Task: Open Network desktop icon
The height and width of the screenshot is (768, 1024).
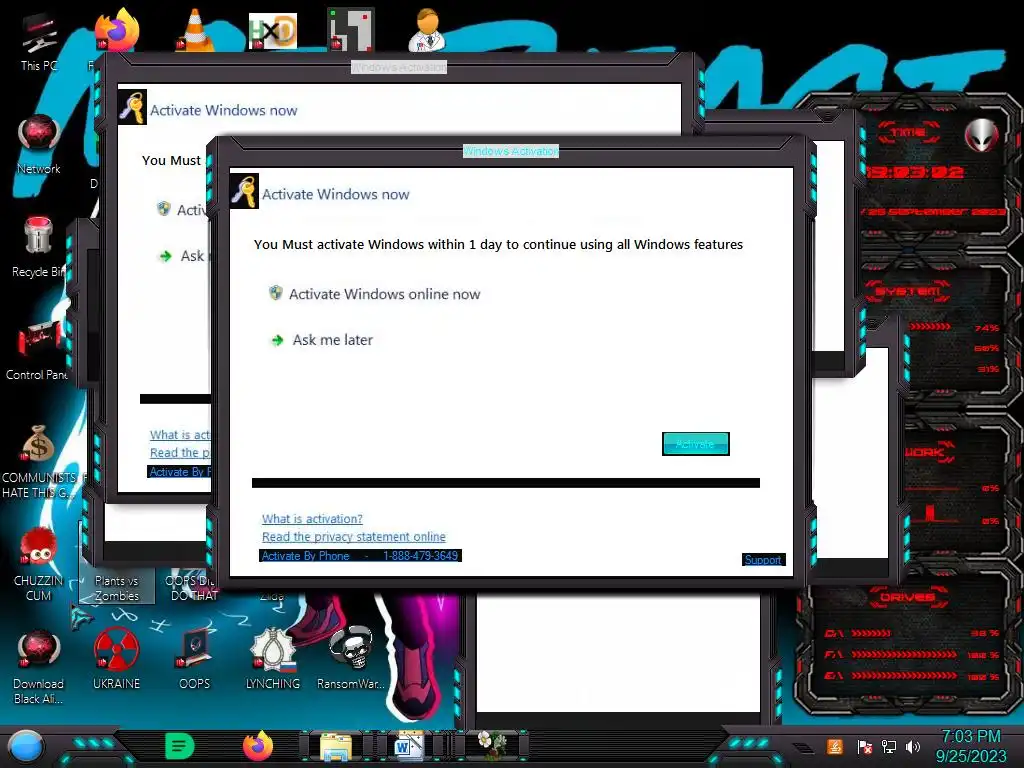Action: pos(39,145)
